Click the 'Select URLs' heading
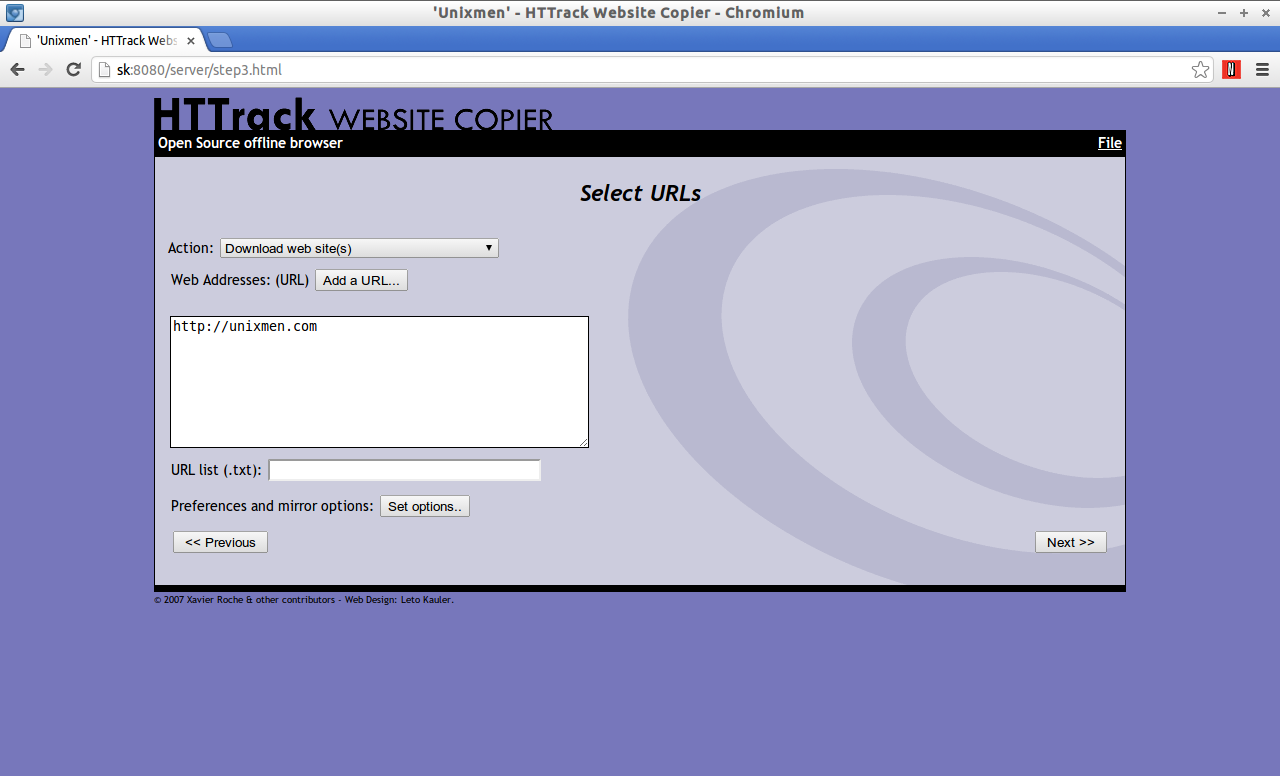The image size is (1280, 776). click(640, 193)
